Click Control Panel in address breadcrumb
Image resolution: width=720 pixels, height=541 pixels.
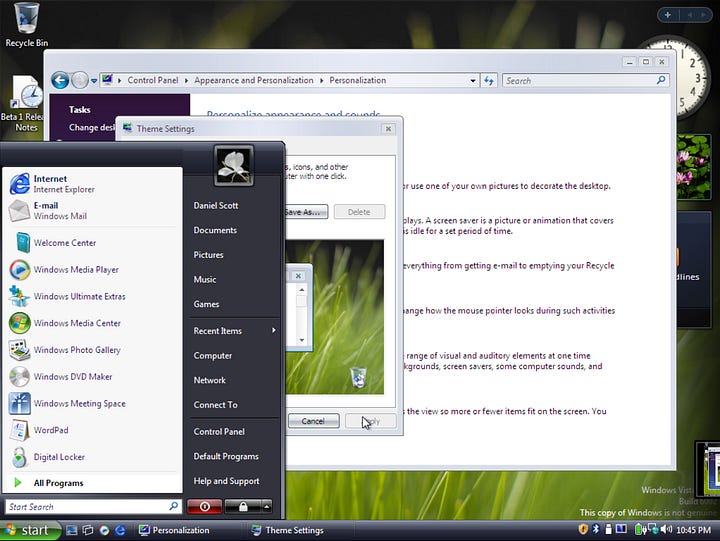[x=153, y=80]
